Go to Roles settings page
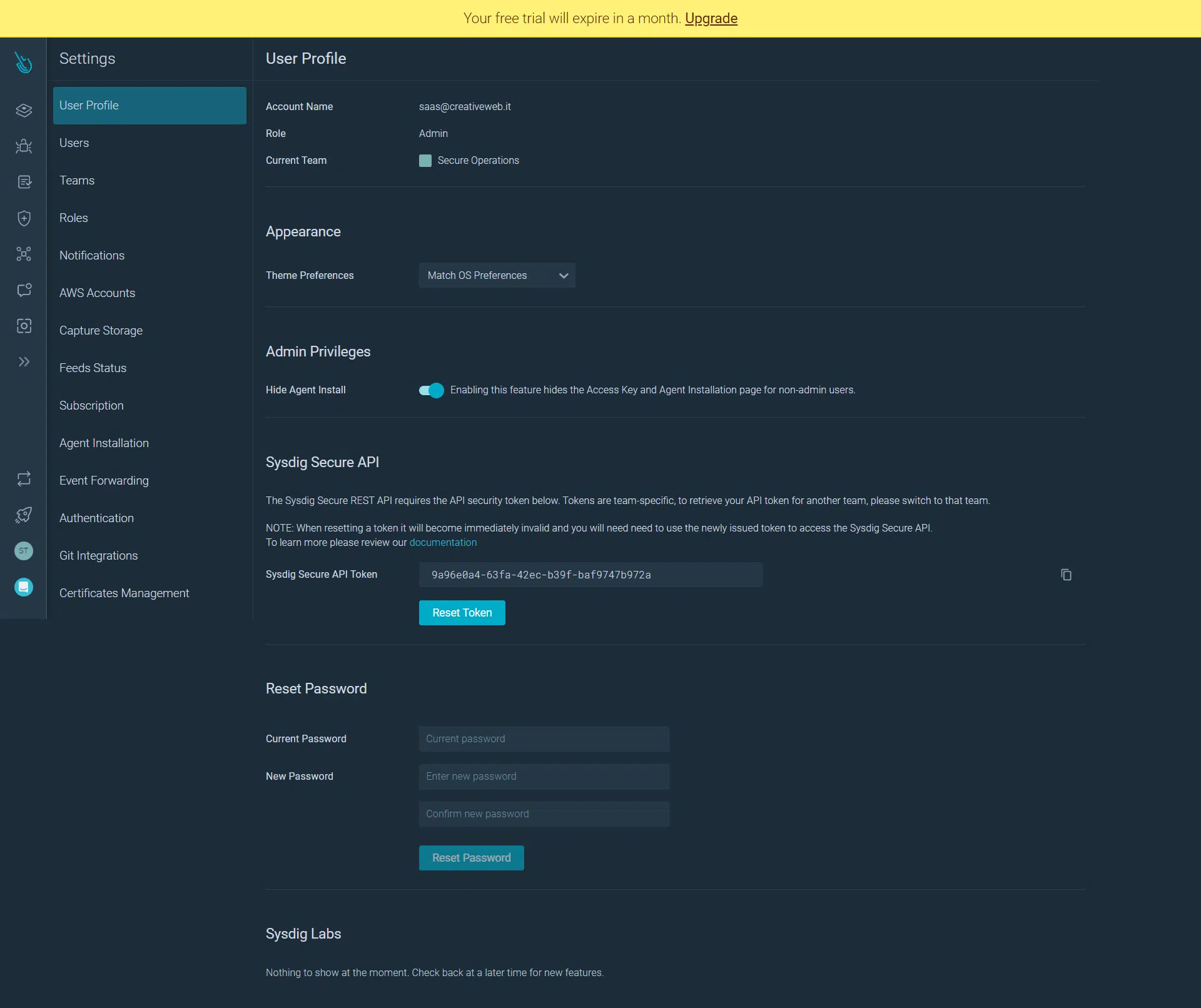 click(149, 218)
